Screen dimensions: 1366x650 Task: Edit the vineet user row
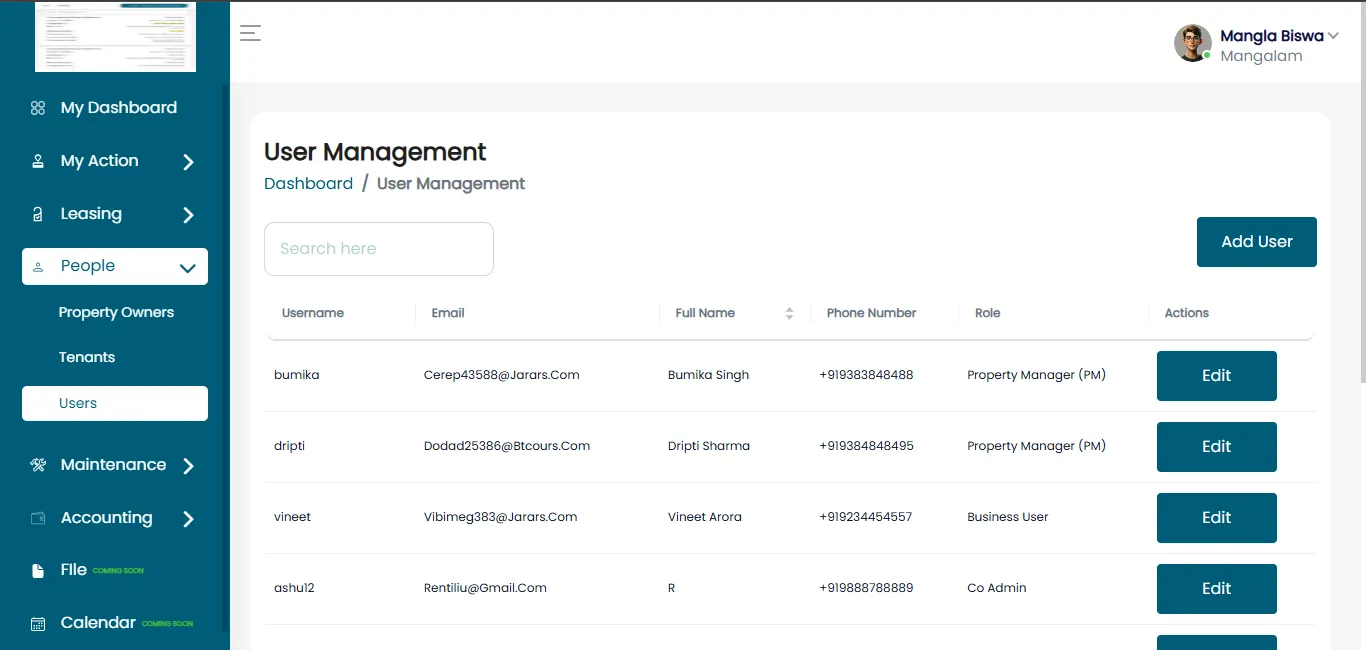pos(1217,518)
